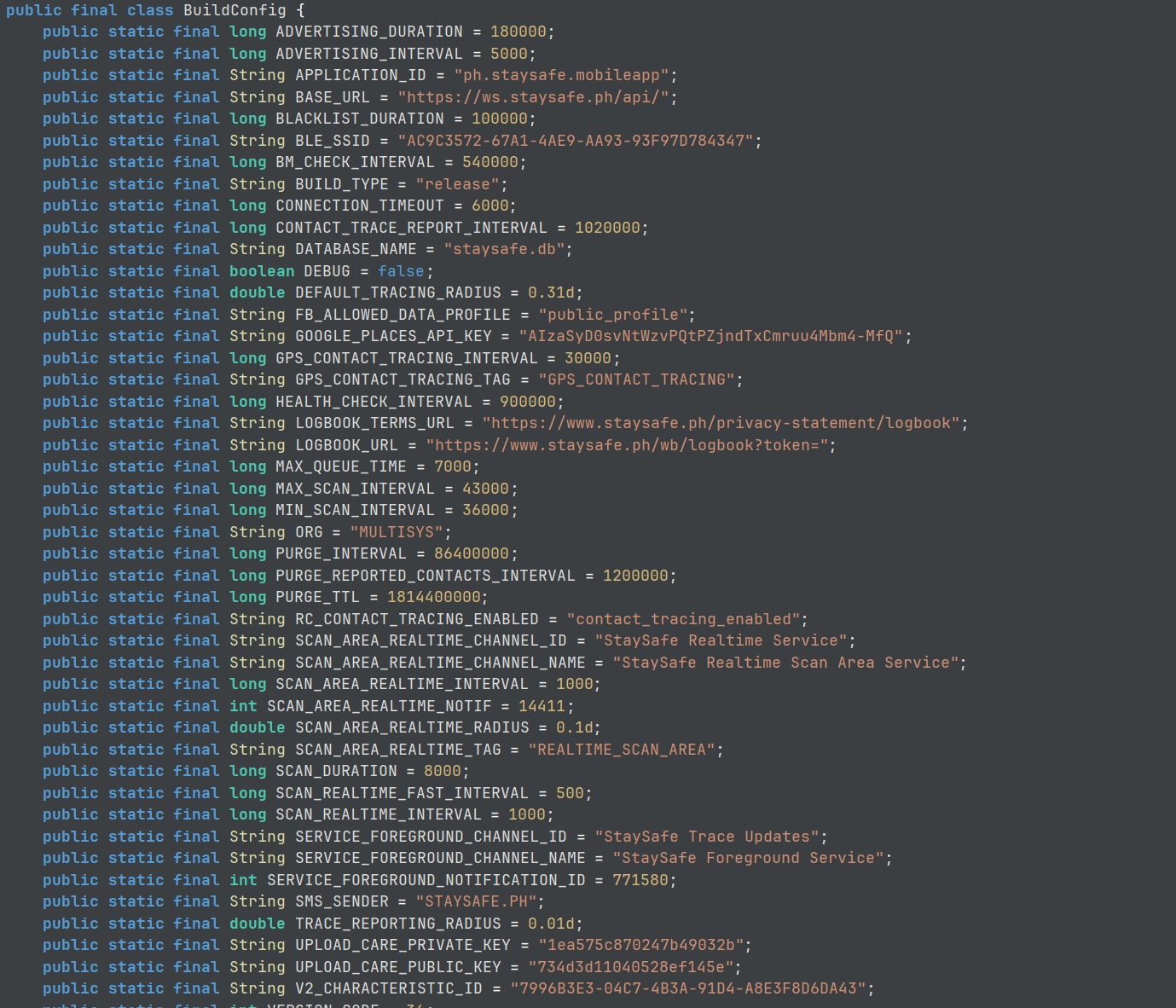
Task: Click the notification ID value 771580
Action: [x=640, y=880]
